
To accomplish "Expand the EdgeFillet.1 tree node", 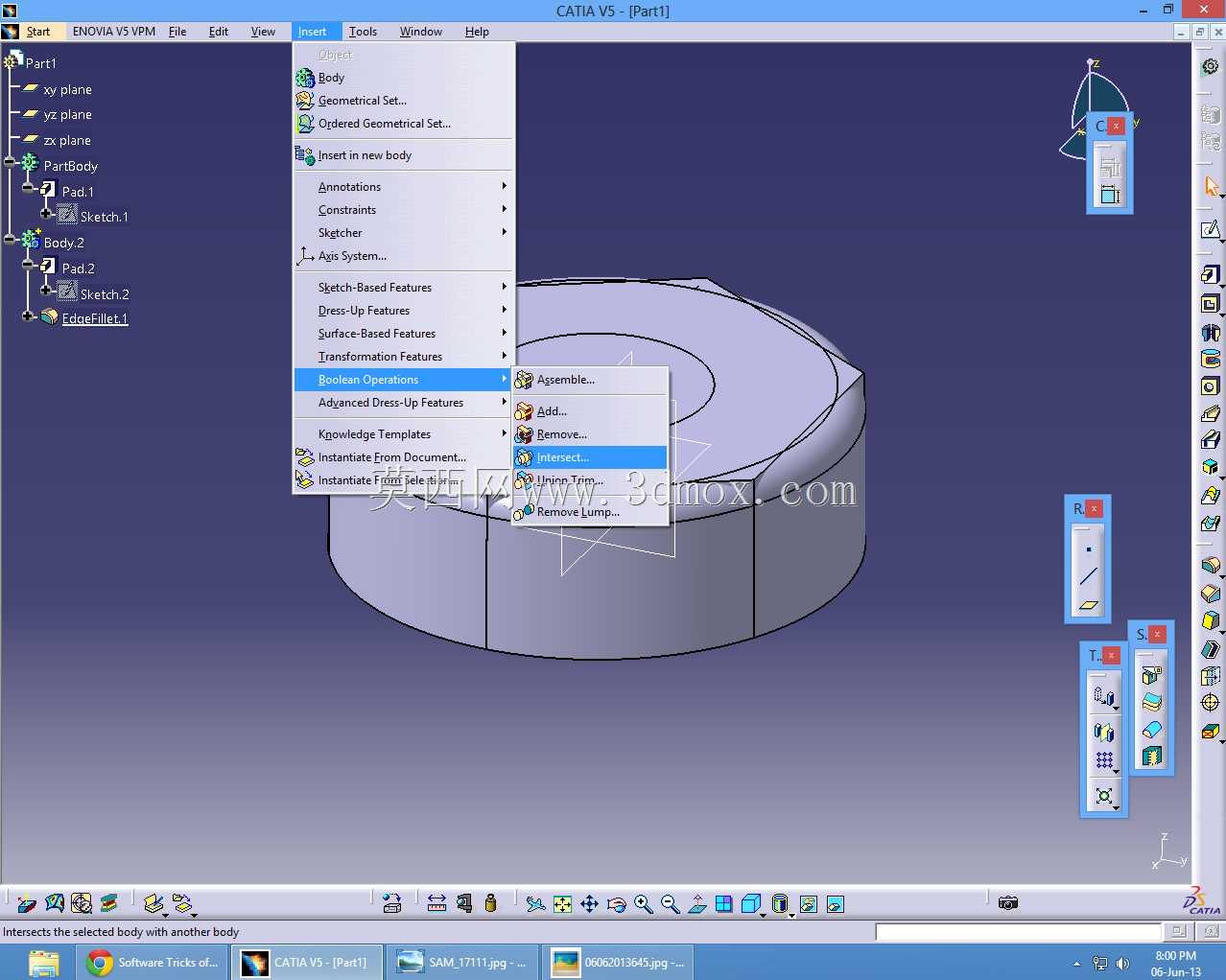I will pyautogui.click(x=28, y=315).
